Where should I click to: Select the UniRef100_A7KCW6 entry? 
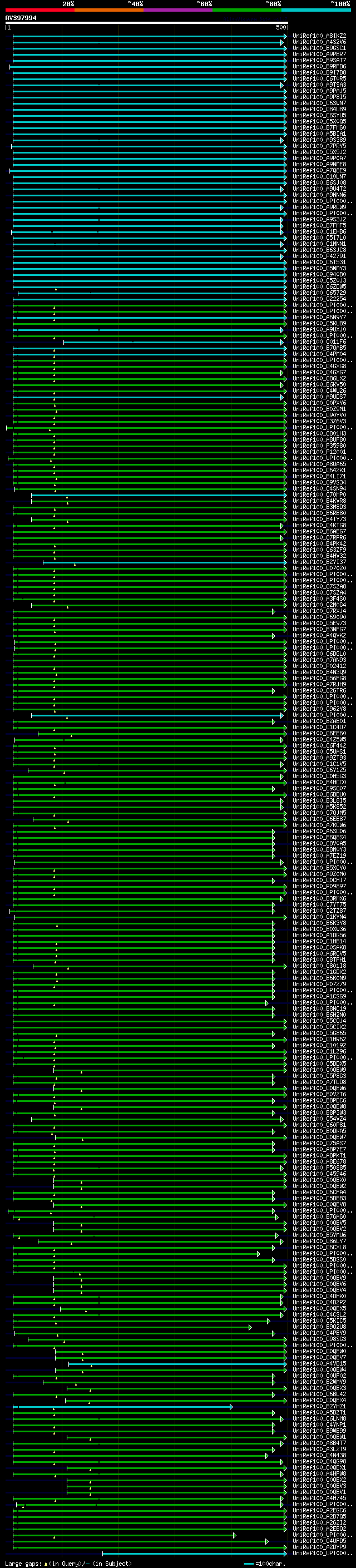coord(319,825)
